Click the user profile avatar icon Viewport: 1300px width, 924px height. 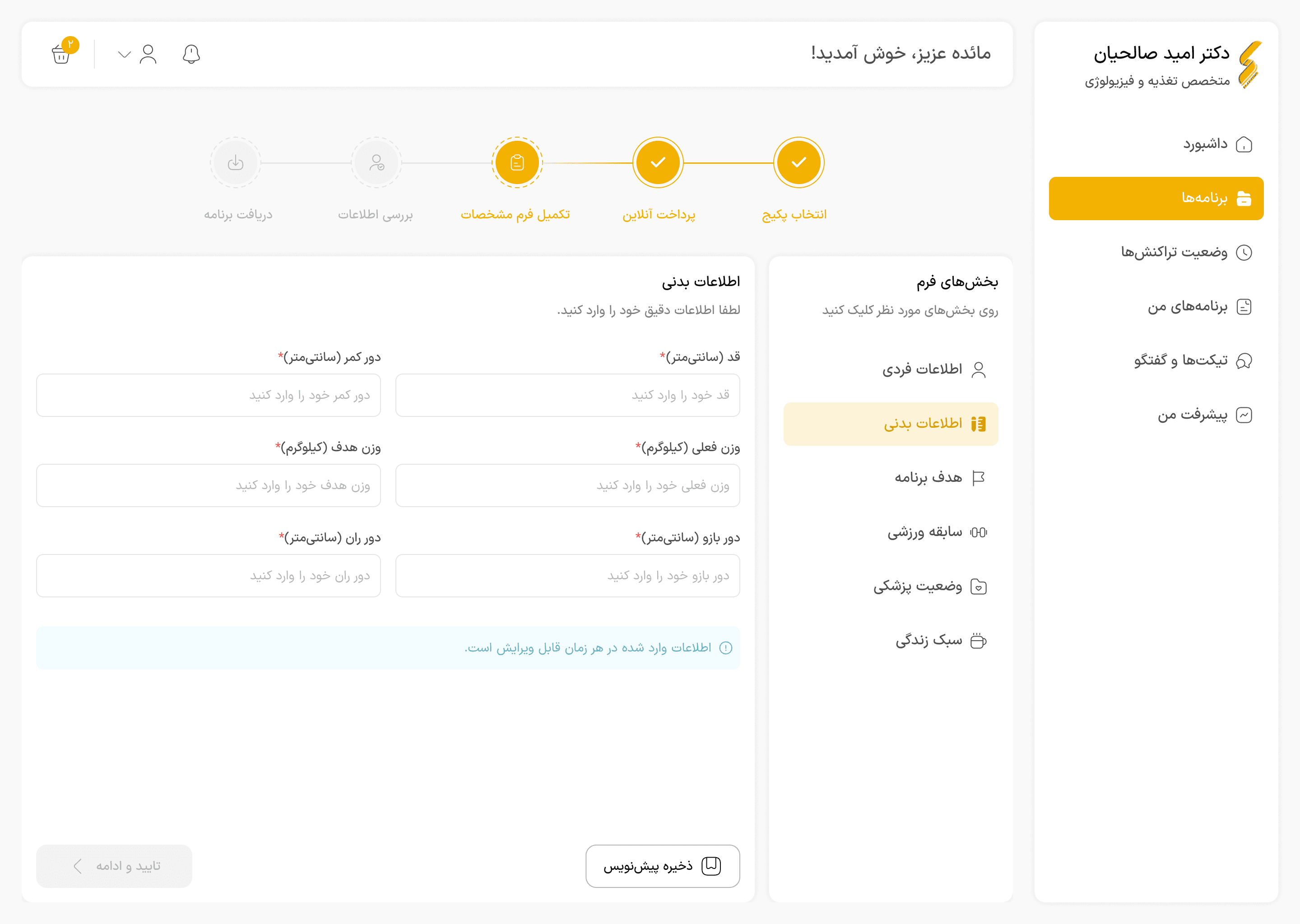148,54
